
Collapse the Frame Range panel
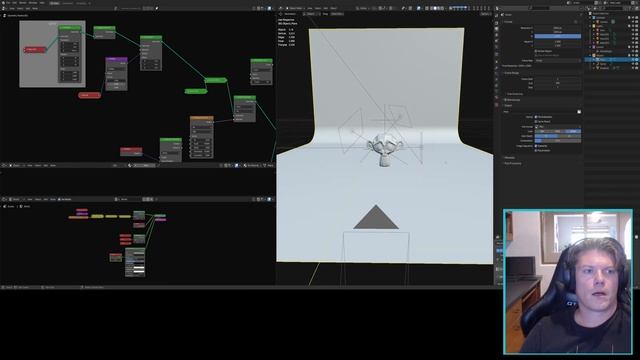pos(511,73)
